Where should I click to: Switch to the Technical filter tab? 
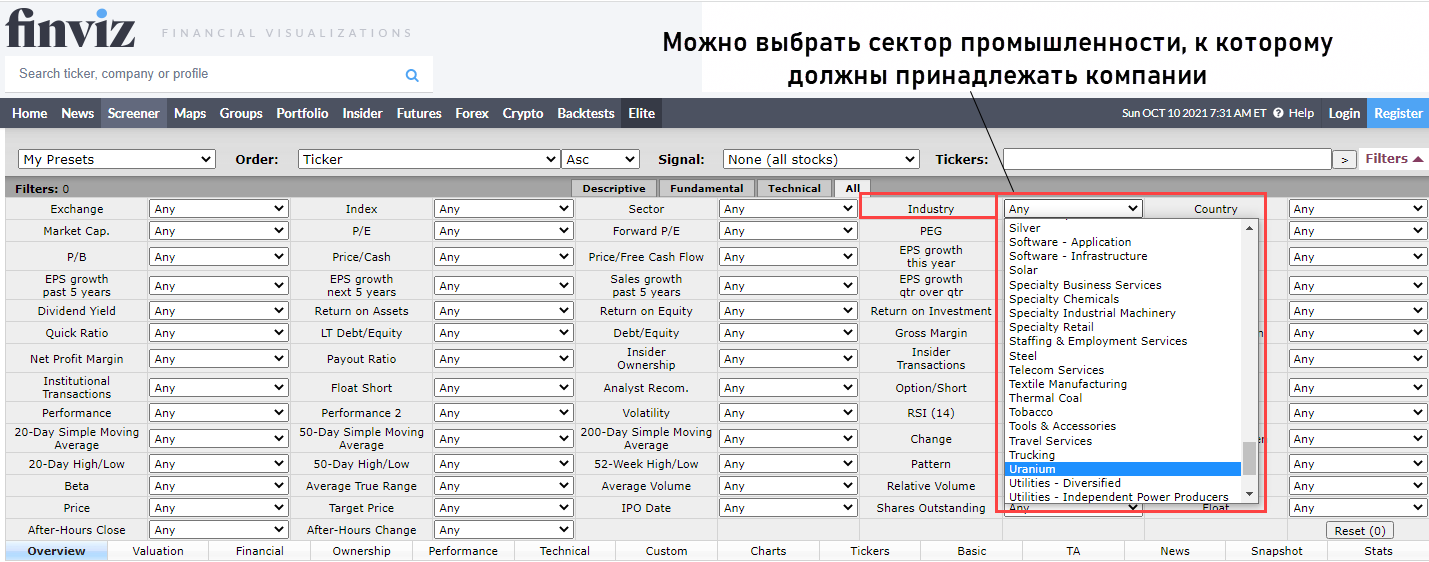point(794,188)
